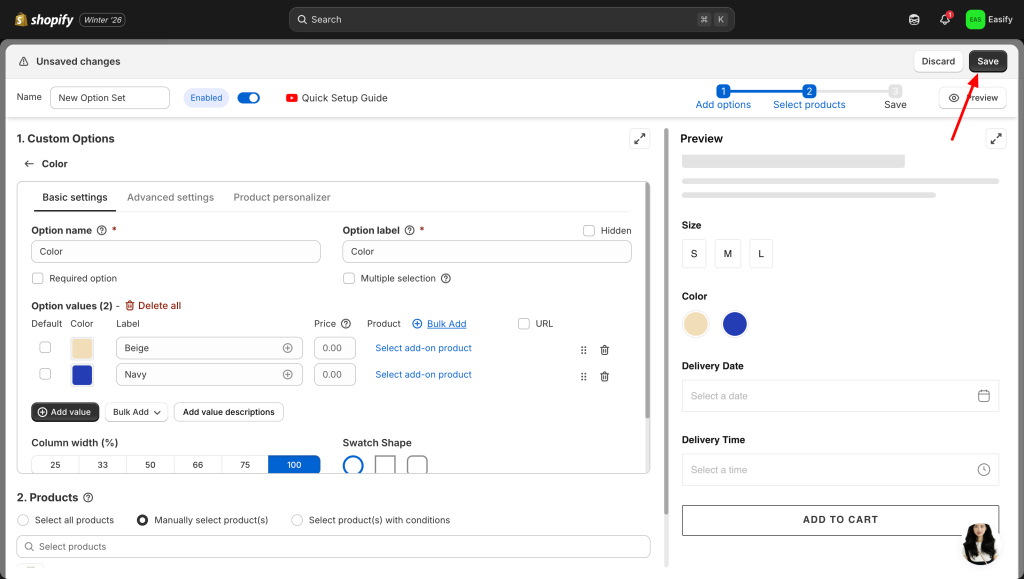The image size is (1024, 579).
Task: Open the Bulk Add dropdown button
Action: tap(136, 412)
